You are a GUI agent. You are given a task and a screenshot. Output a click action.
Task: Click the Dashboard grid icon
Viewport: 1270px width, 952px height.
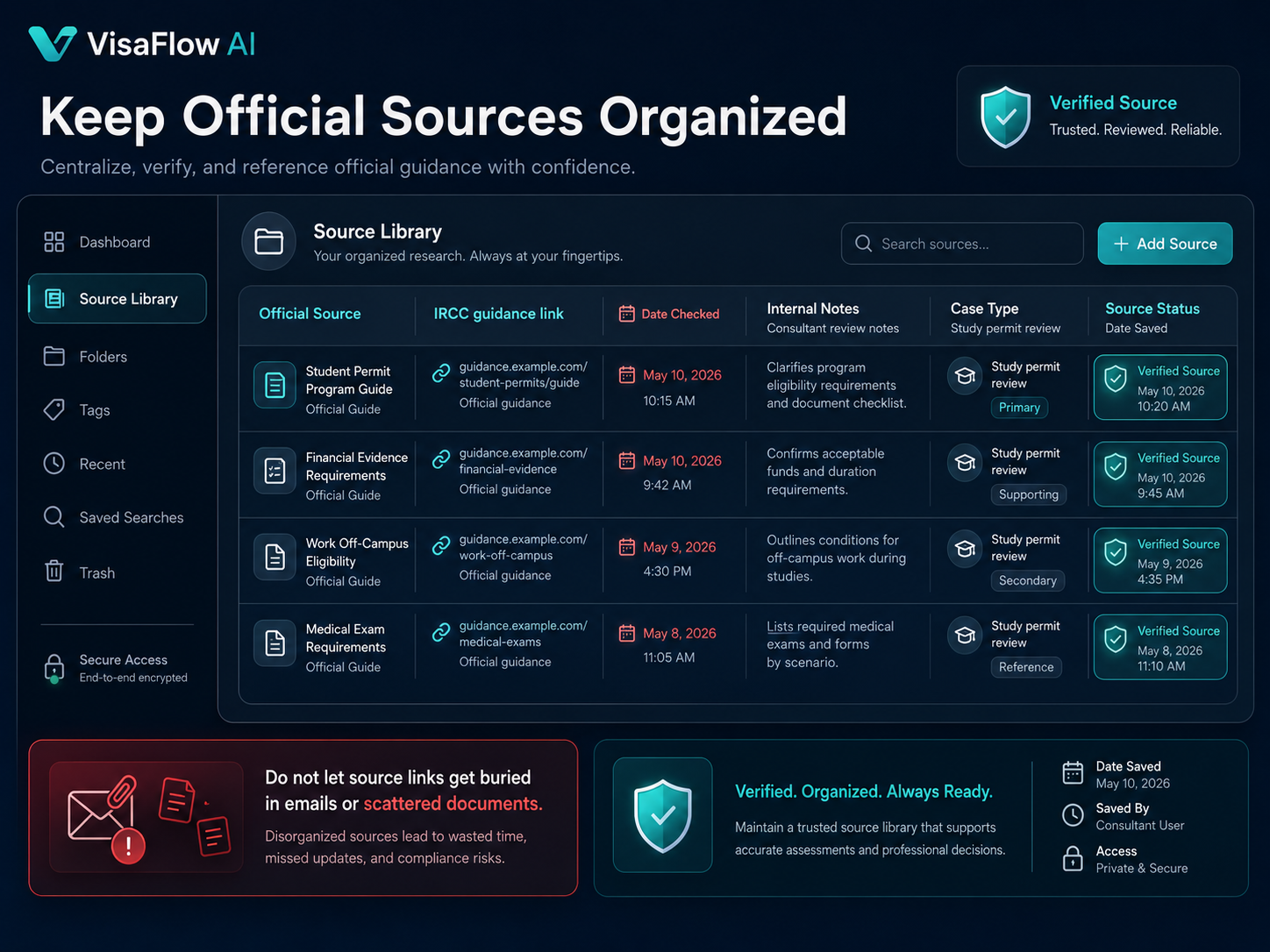tap(54, 242)
